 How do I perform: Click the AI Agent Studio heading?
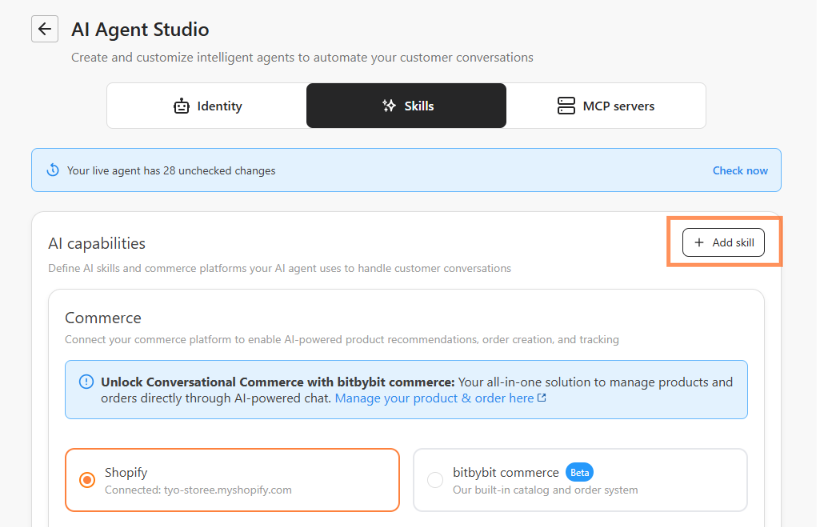pos(140,29)
